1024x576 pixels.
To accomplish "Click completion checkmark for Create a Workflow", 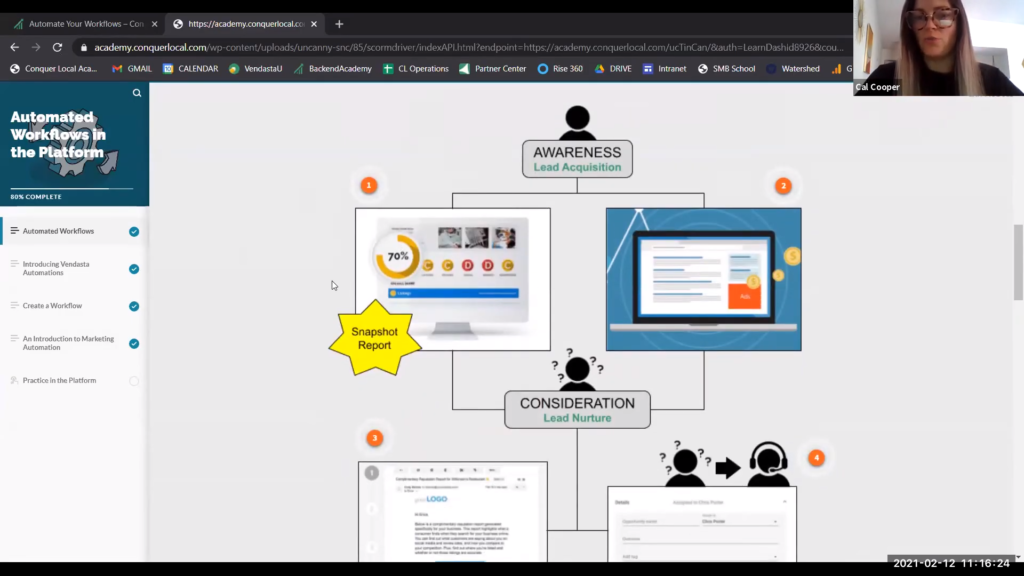I will (134, 306).
